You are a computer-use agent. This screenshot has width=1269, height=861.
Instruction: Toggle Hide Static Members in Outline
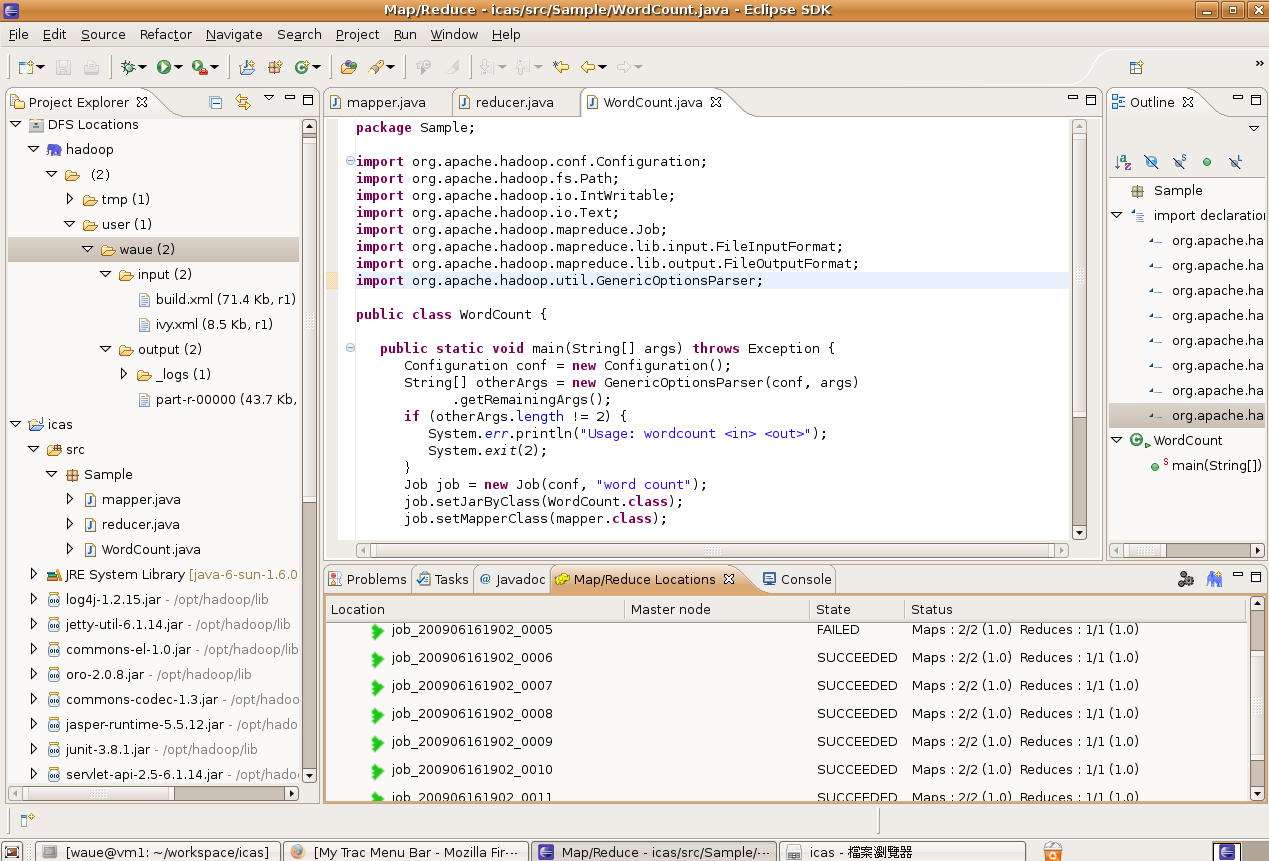coord(1179,161)
